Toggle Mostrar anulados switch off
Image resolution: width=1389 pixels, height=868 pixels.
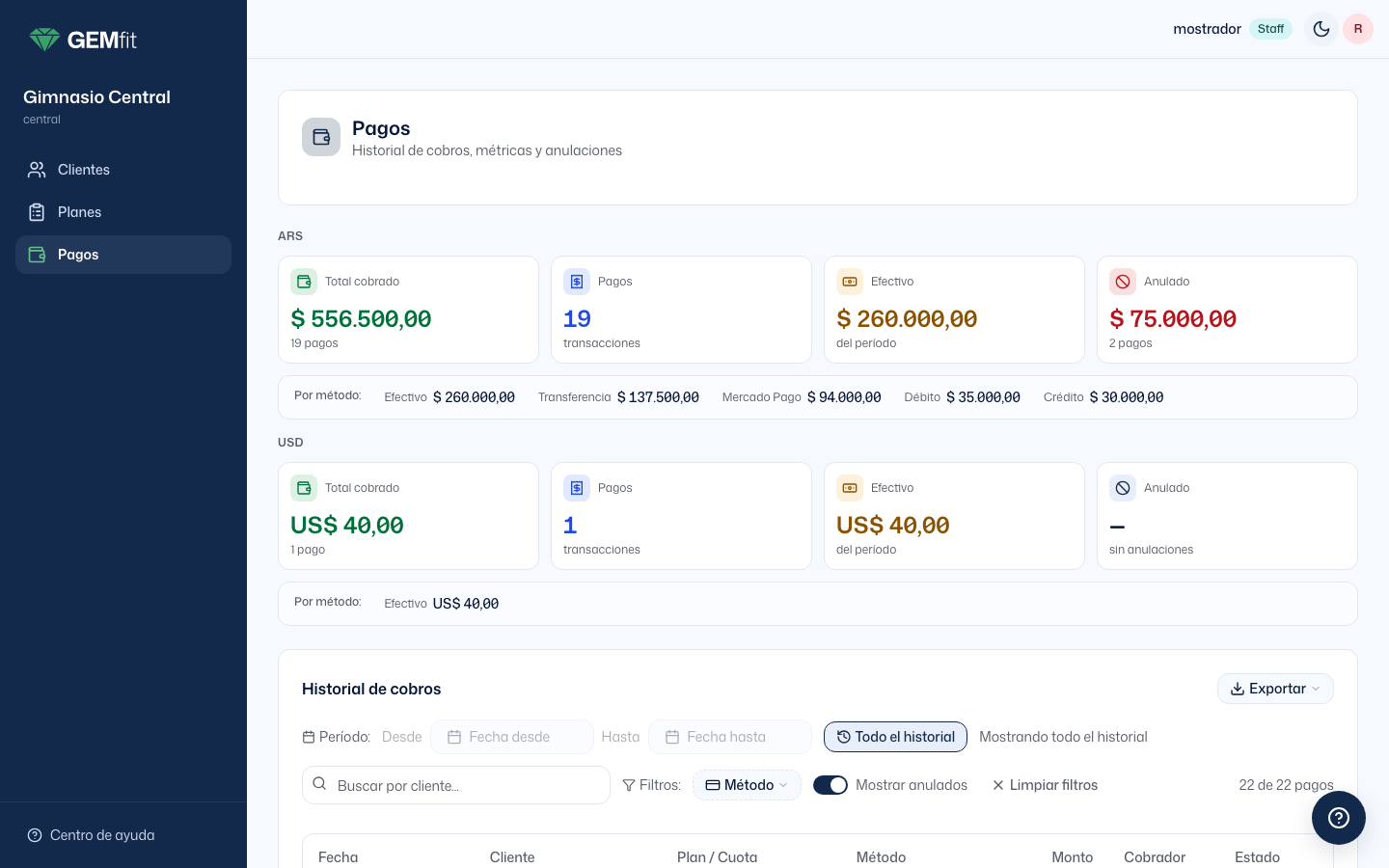(x=831, y=785)
